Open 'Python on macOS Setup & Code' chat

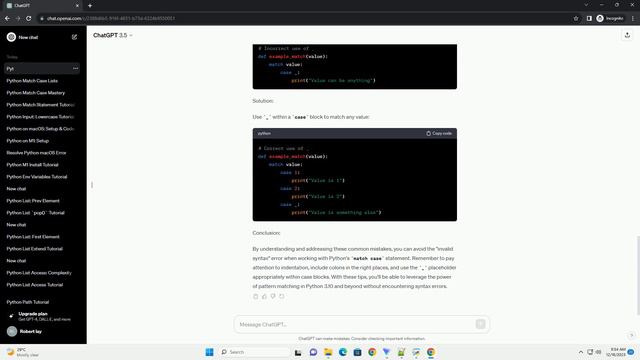point(40,129)
